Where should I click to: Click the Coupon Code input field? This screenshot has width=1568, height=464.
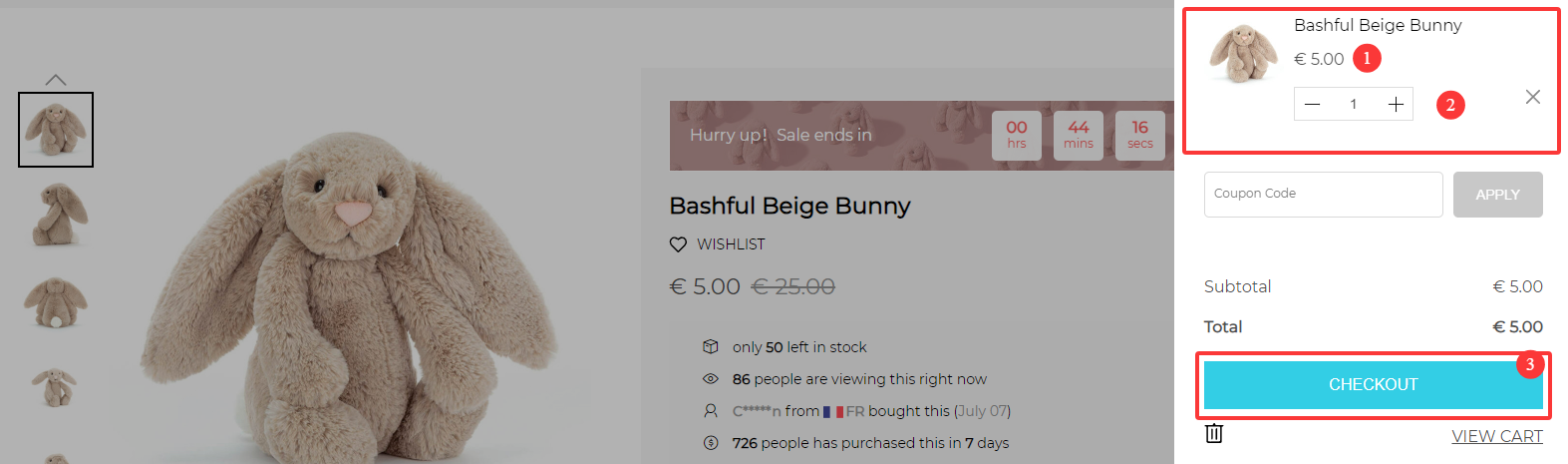1323,195
